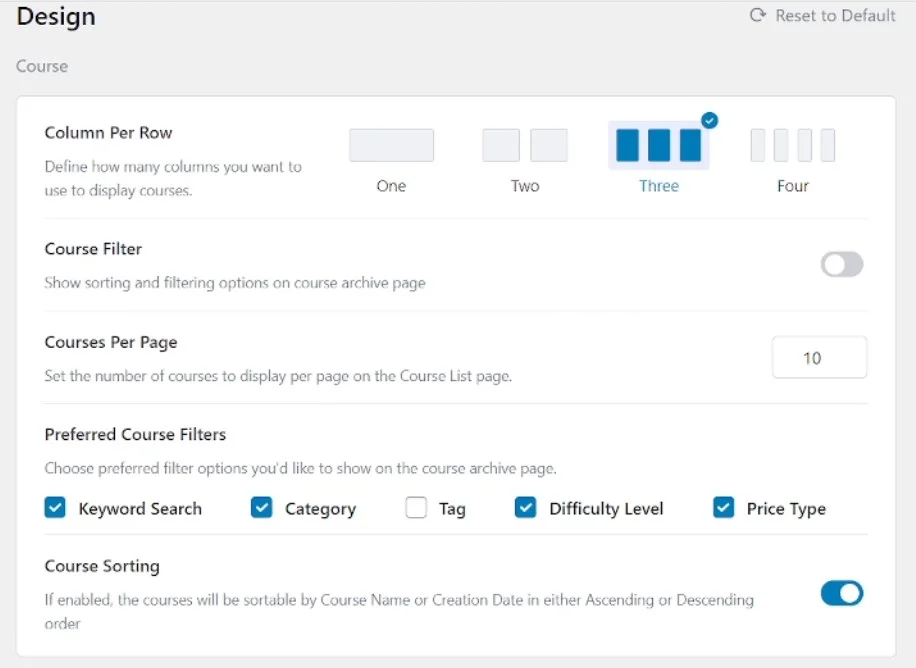Enable the Course Filter toggle
Image resolution: width=916 pixels, height=668 pixels.
coord(842,264)
